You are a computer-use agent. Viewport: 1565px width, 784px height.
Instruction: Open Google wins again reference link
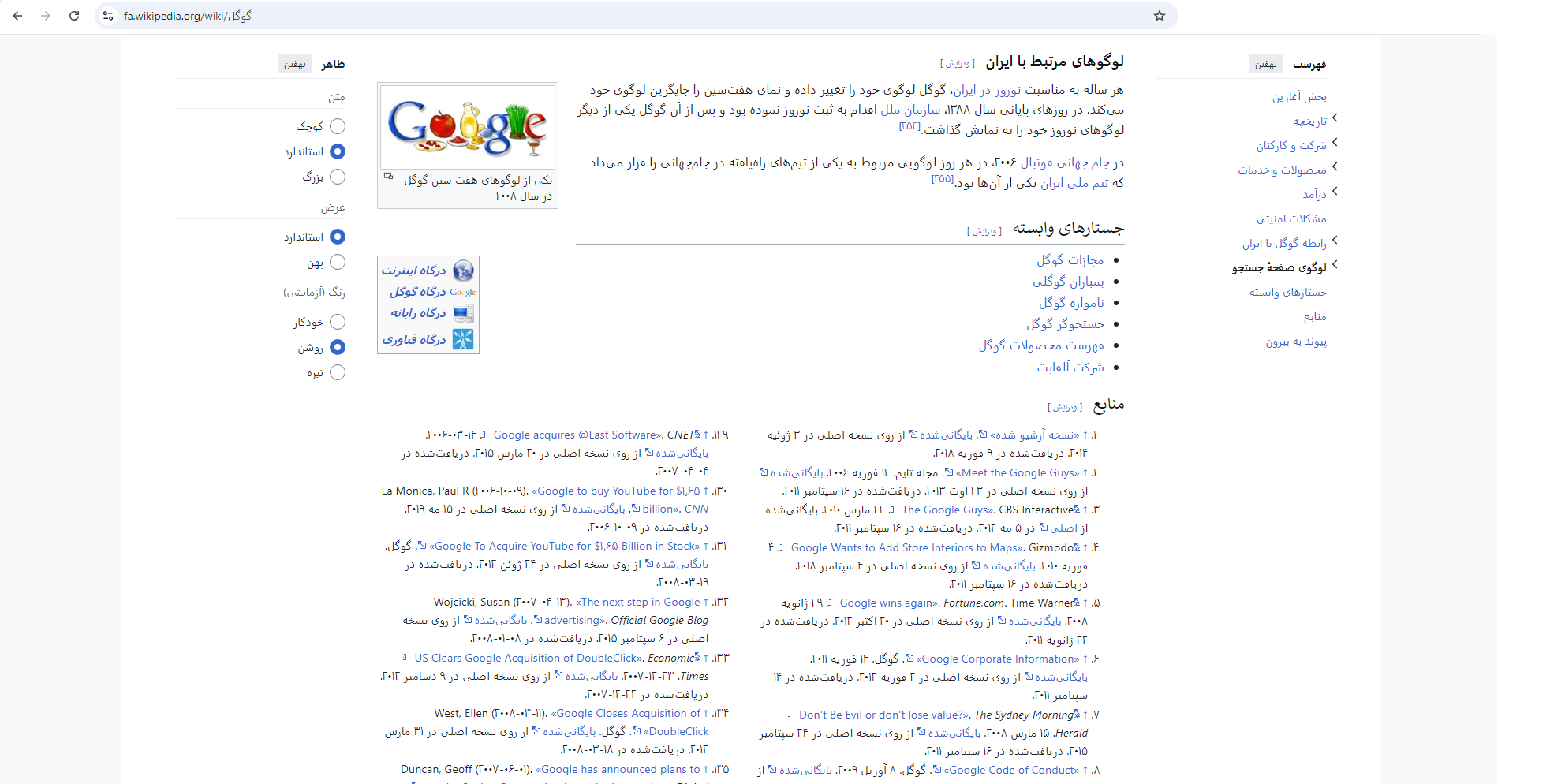point(888,603)
